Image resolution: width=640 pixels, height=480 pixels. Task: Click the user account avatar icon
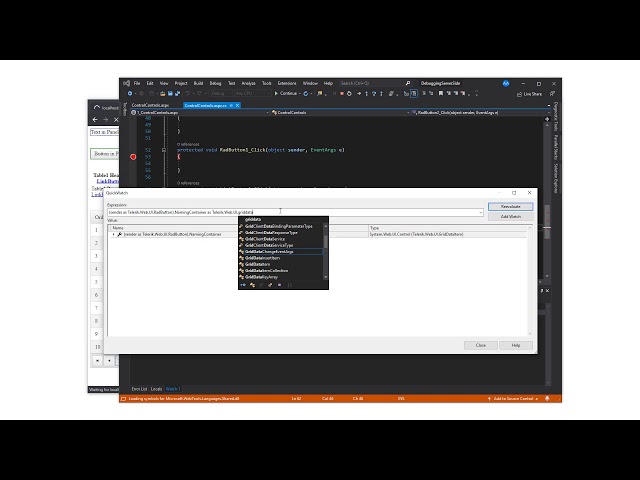[x=506, y=83]
